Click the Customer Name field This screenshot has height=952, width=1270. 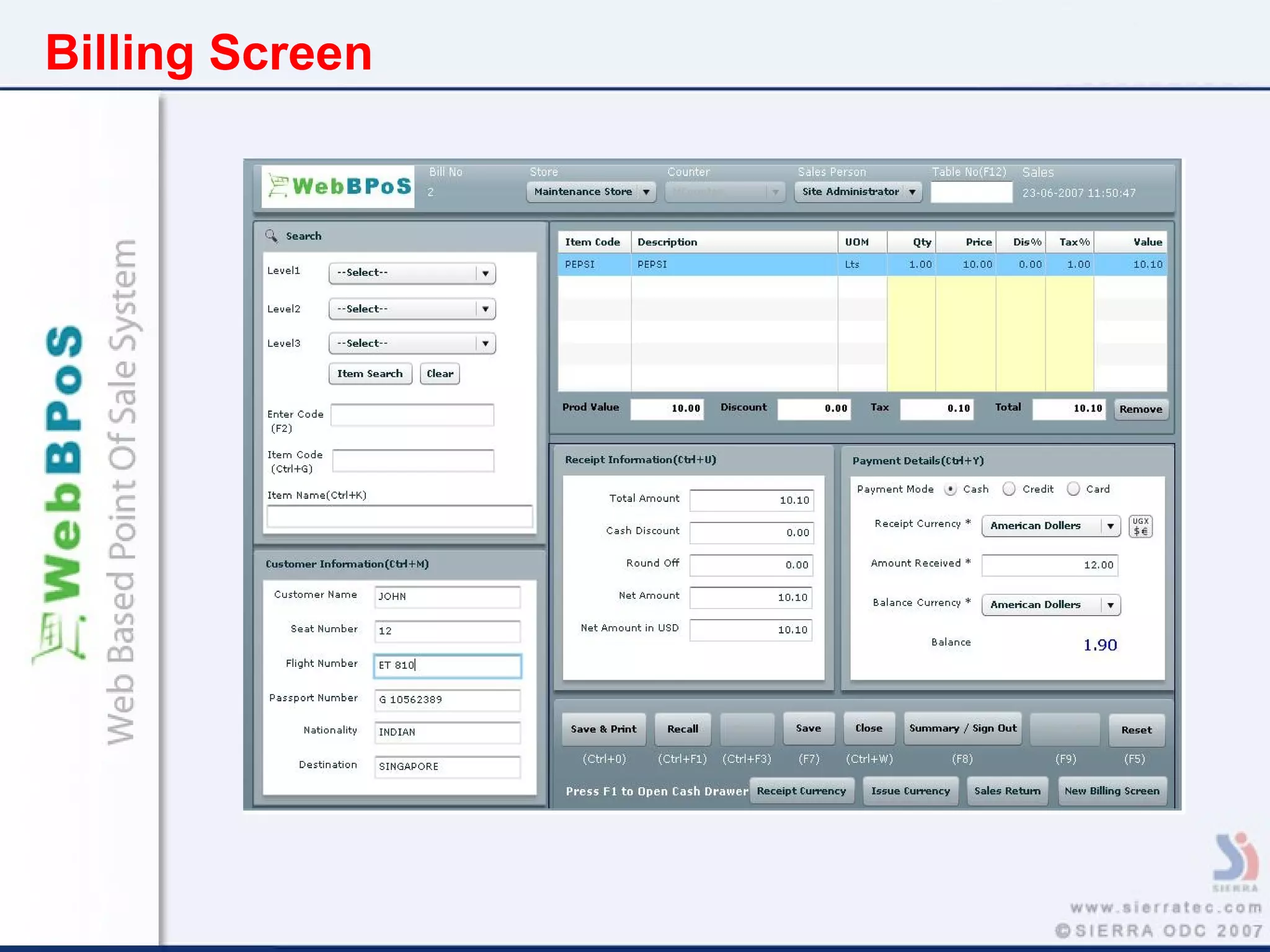447,597
